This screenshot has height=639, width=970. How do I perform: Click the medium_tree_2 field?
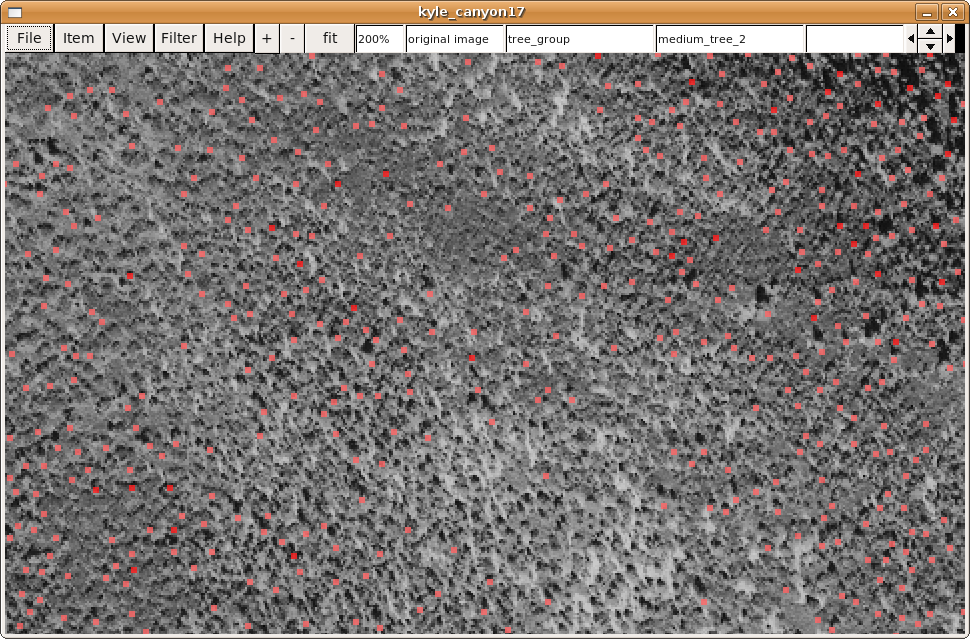click(729, 39)
